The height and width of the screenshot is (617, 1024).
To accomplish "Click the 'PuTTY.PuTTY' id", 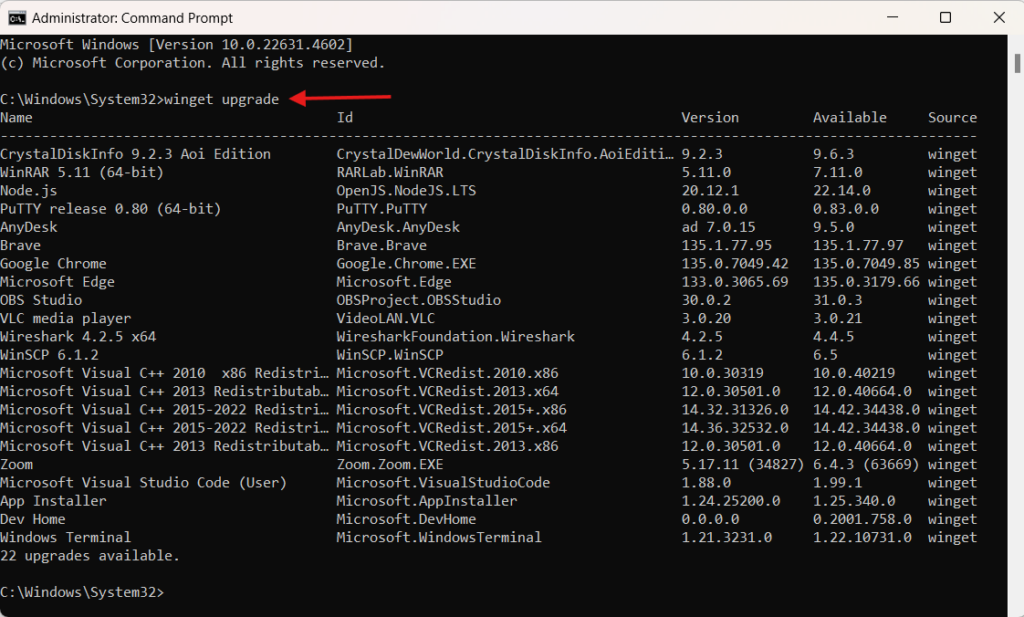I will coord(381,209).
